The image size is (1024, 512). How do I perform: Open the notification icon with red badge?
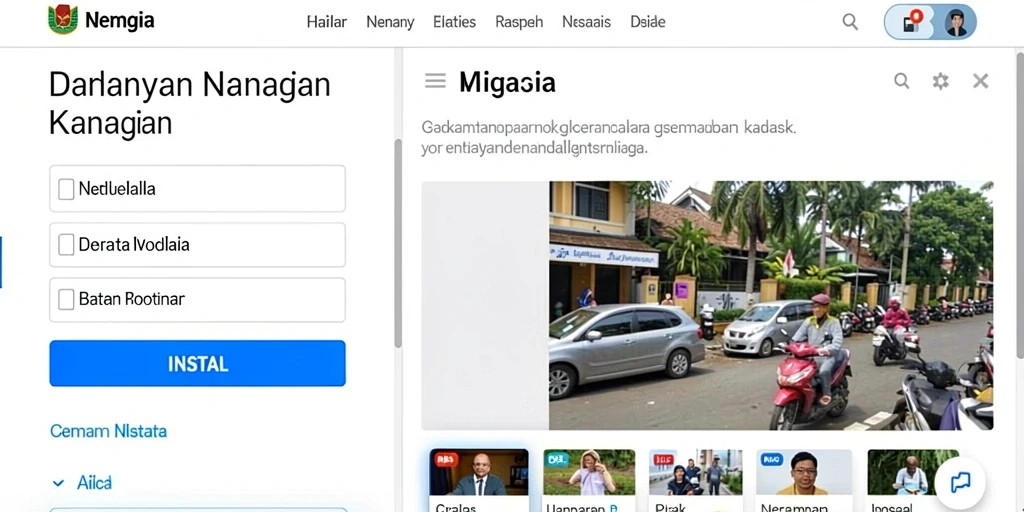(x=910, y=22)
